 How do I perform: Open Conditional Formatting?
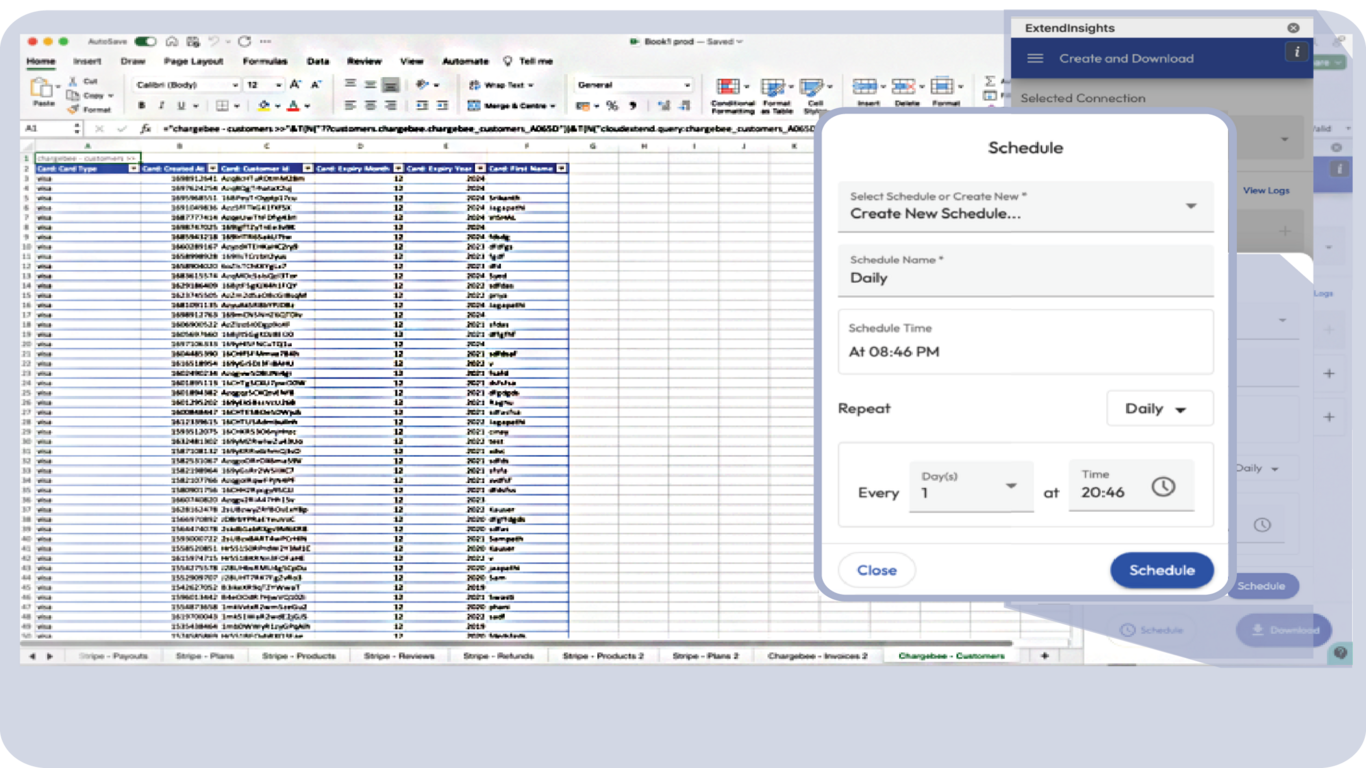pyautogui.click(x=731, y=95)
